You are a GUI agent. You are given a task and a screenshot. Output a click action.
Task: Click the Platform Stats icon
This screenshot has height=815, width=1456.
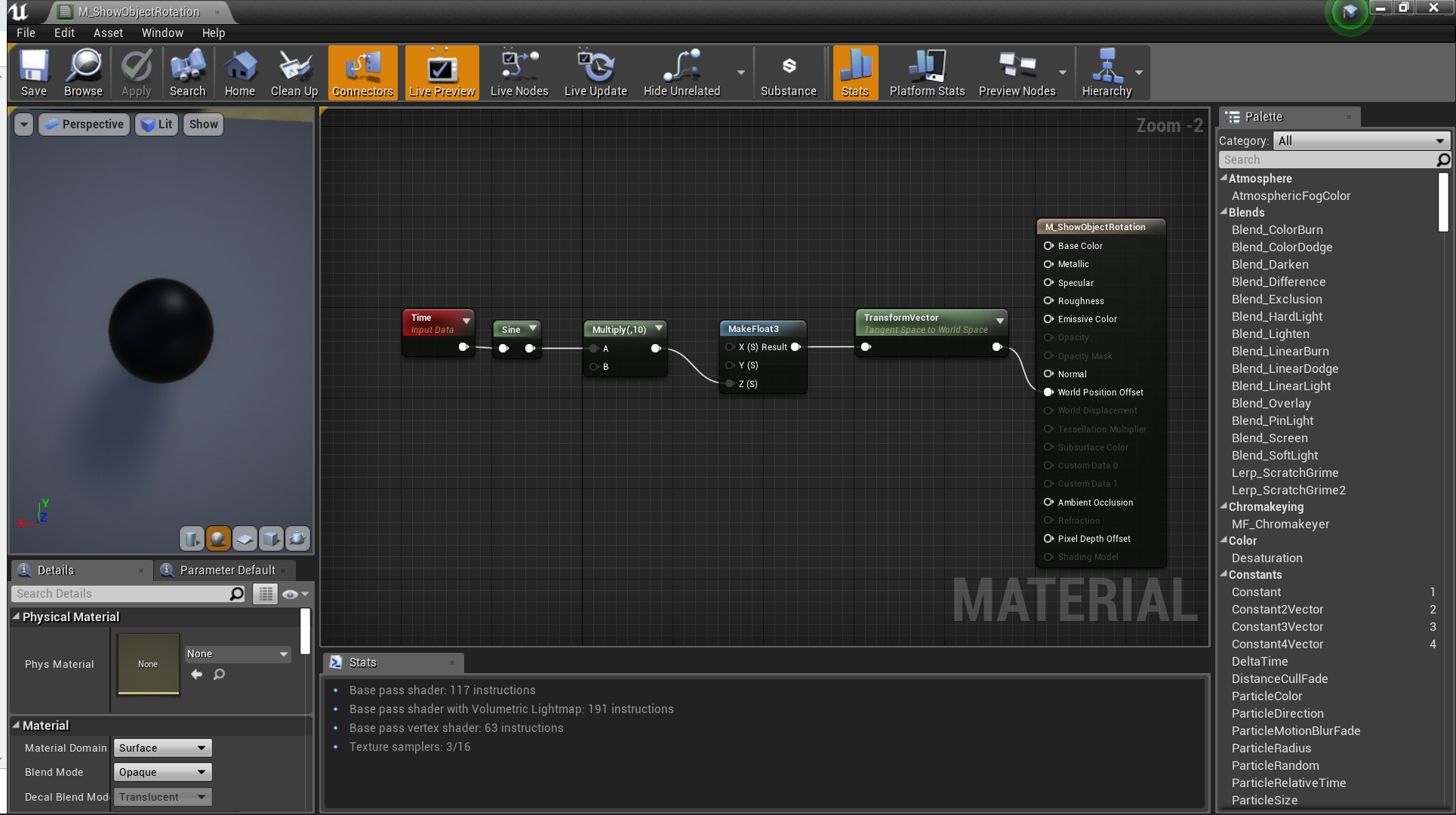pos(926,72)
